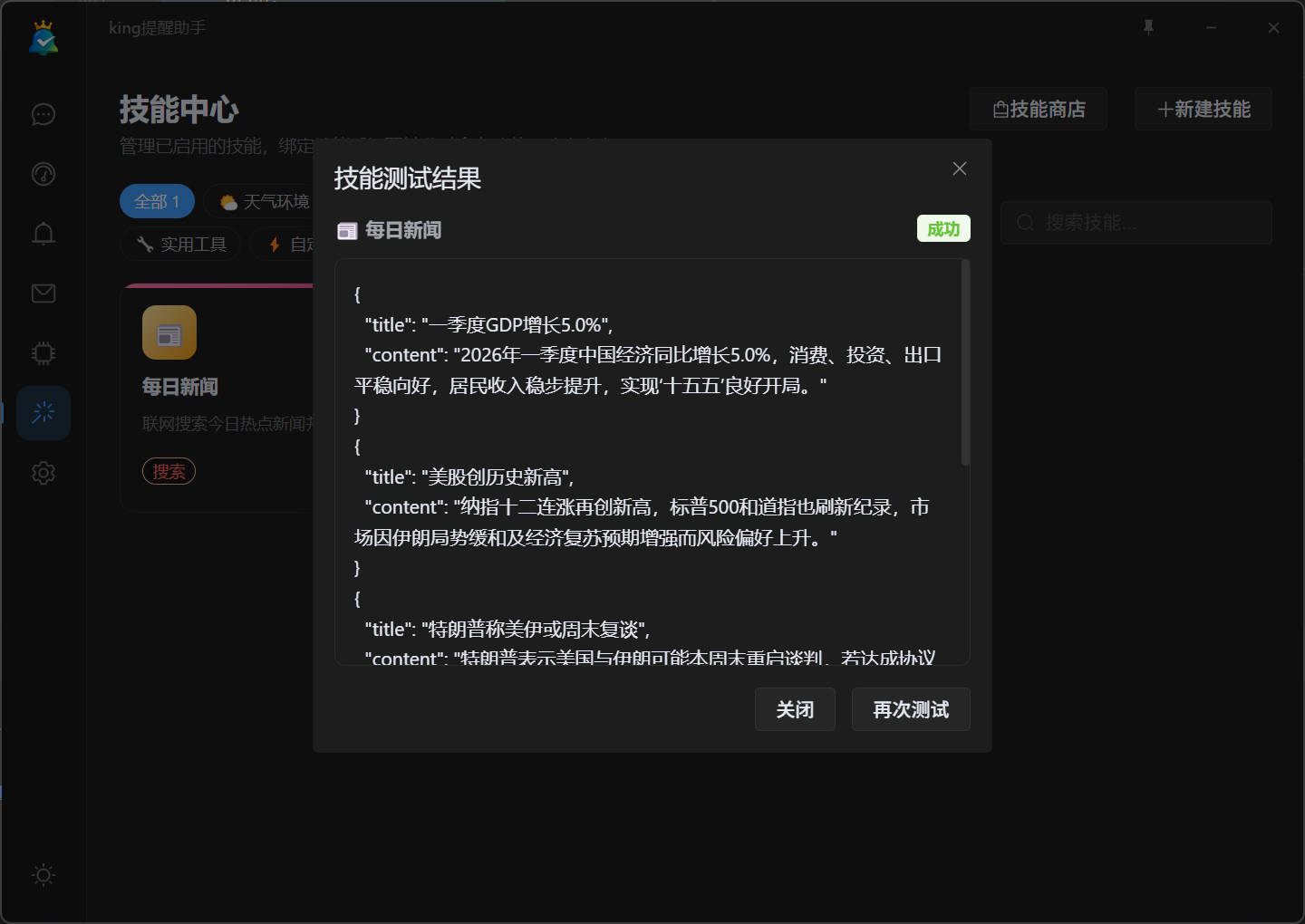
Task: Open the chat messages panel in sidebar
Action: point(43,114)
